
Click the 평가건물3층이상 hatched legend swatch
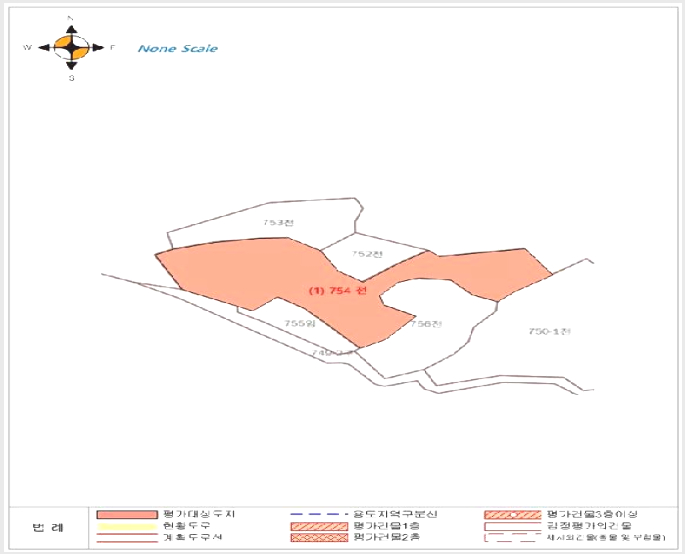[x=512, y=515]
